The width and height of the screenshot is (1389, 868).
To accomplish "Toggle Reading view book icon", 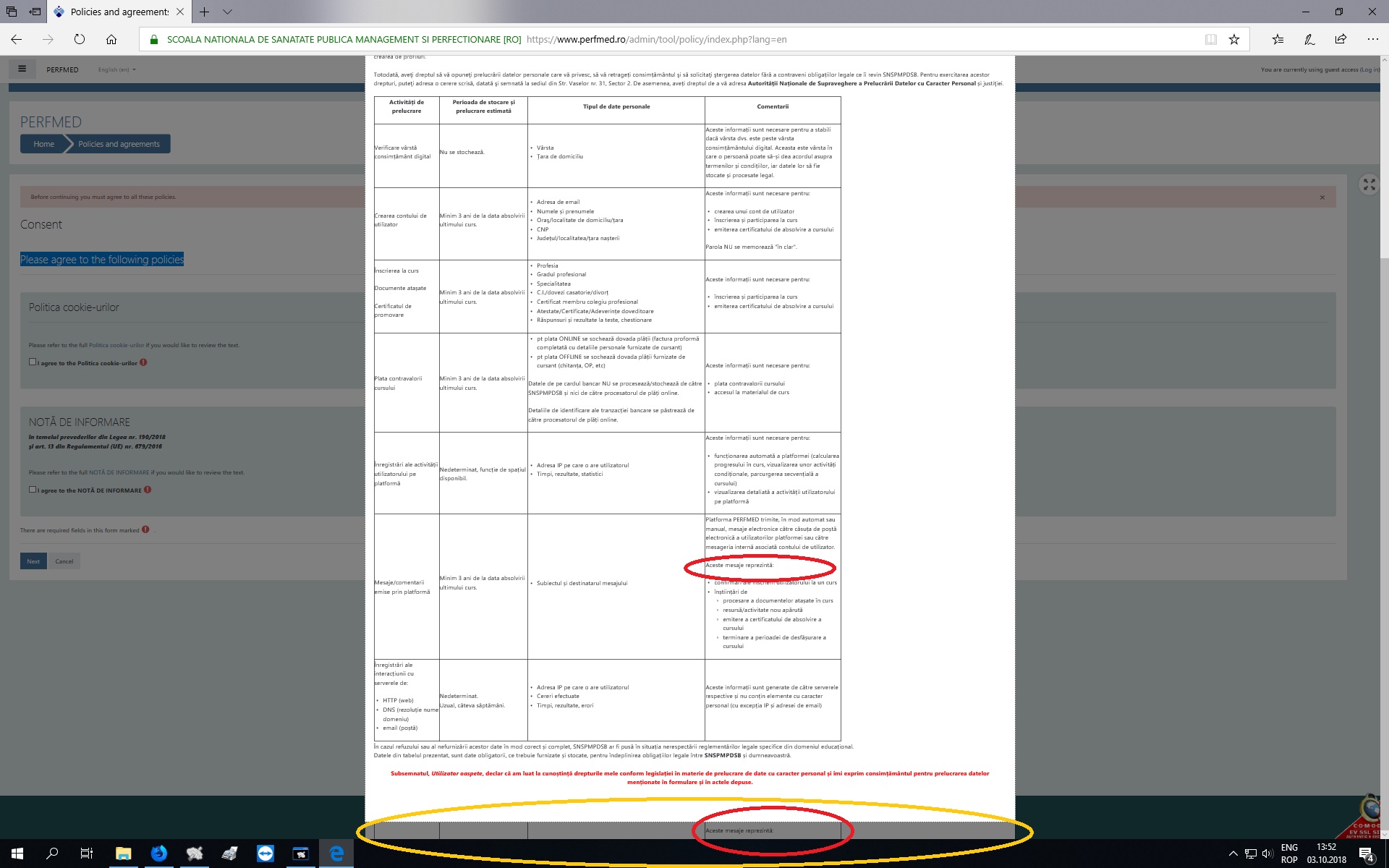I will click(1210, 40).
